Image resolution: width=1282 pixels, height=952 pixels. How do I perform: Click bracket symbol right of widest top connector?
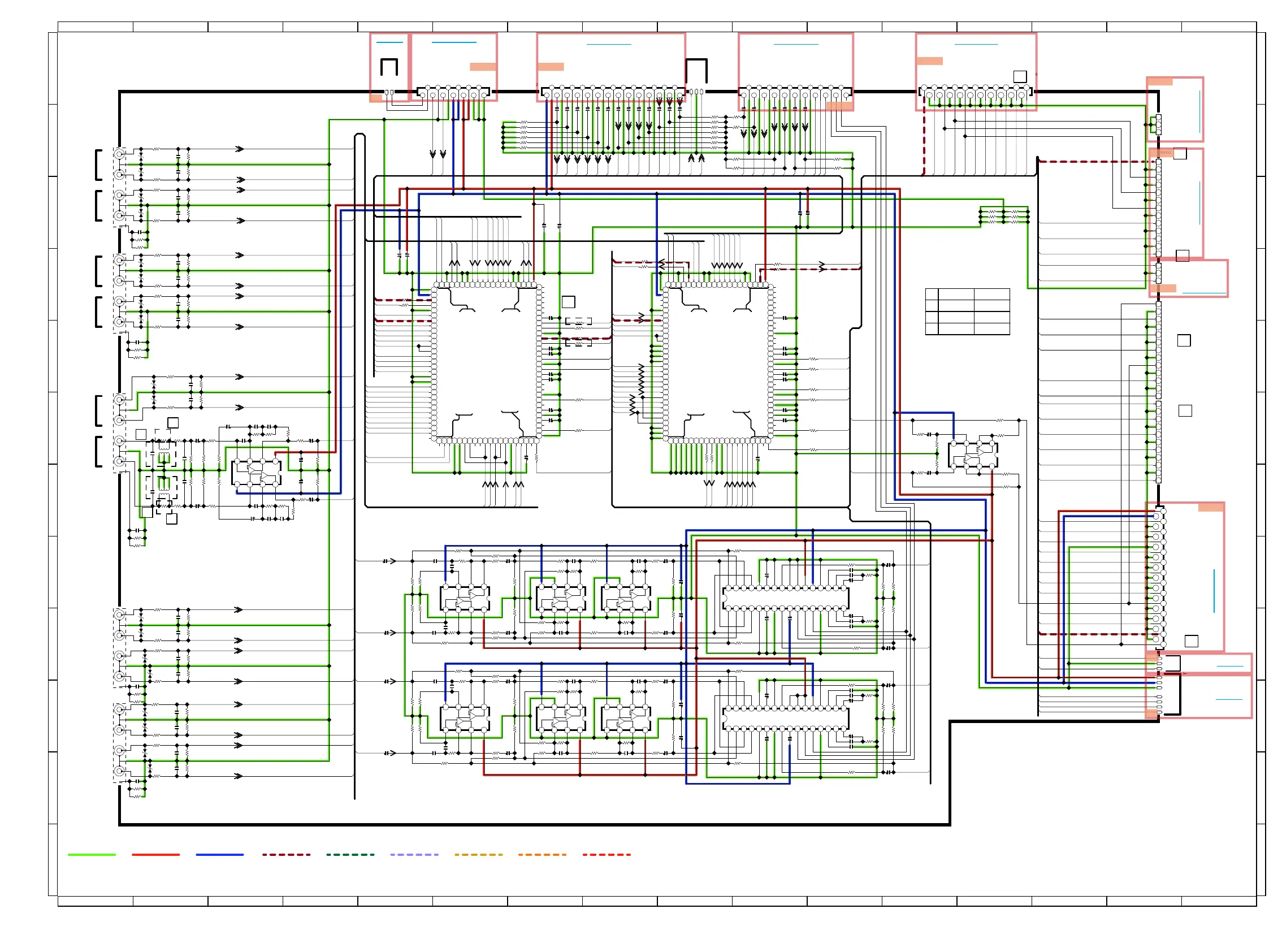tap(696, 71)
